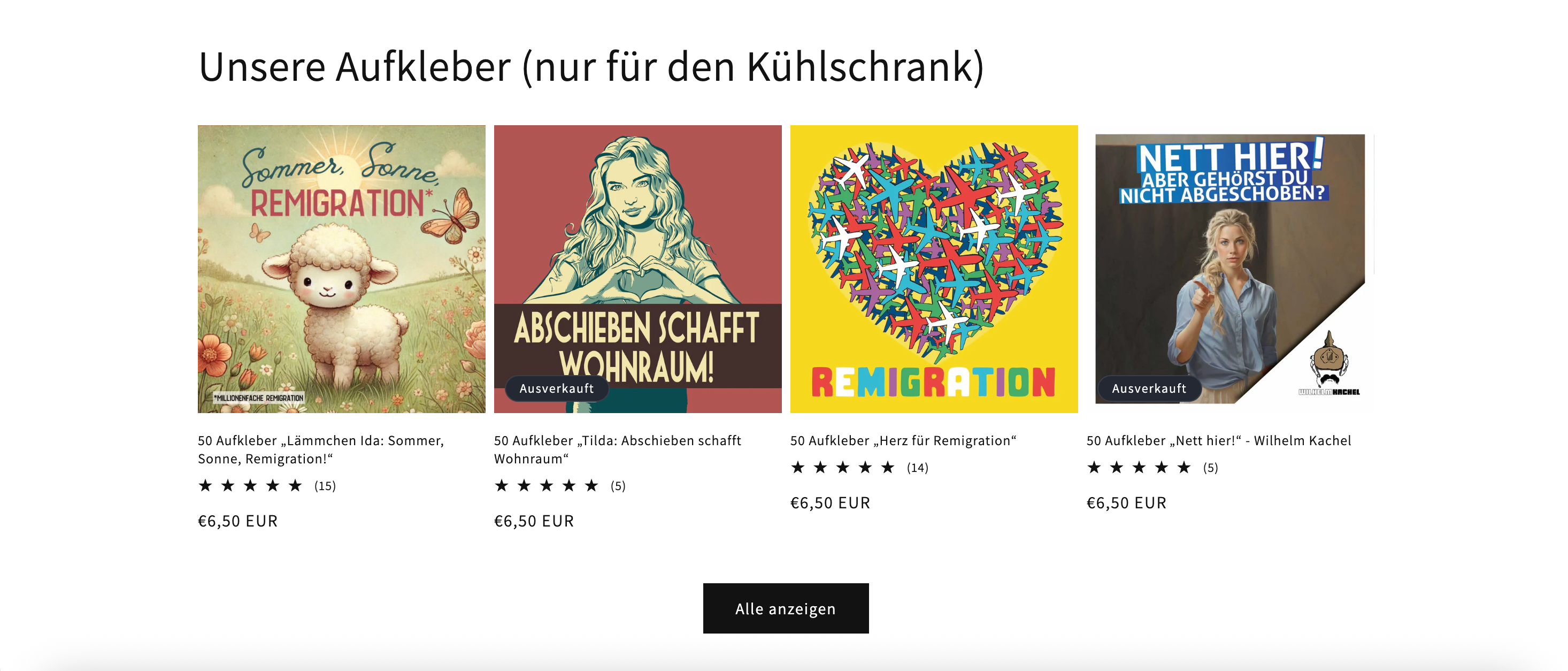Click the heading Unsere Aufkleber (nur für den Kühlschrank)
Image resolution: width=1568 pixels, height=671 pixels.
coord(591,66)
